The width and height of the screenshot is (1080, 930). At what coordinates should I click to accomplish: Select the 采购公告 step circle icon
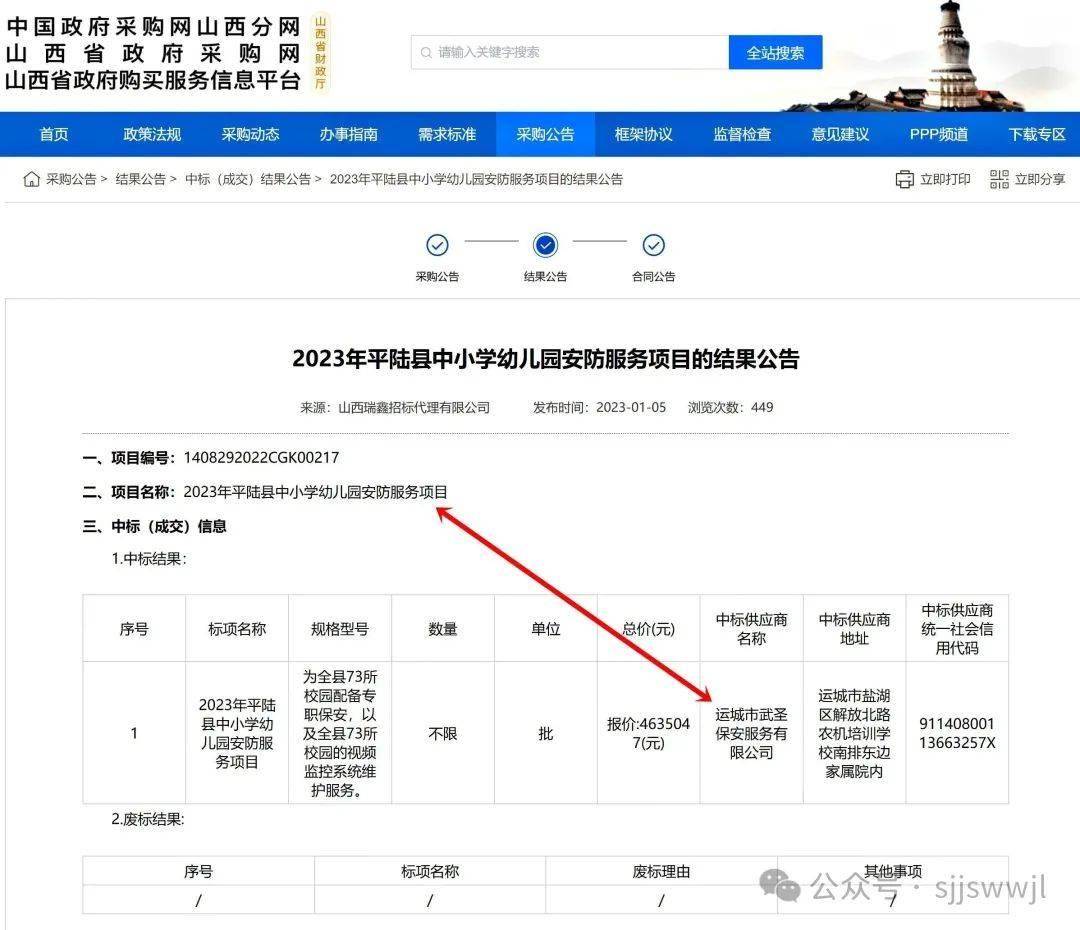tap(437, 245)
